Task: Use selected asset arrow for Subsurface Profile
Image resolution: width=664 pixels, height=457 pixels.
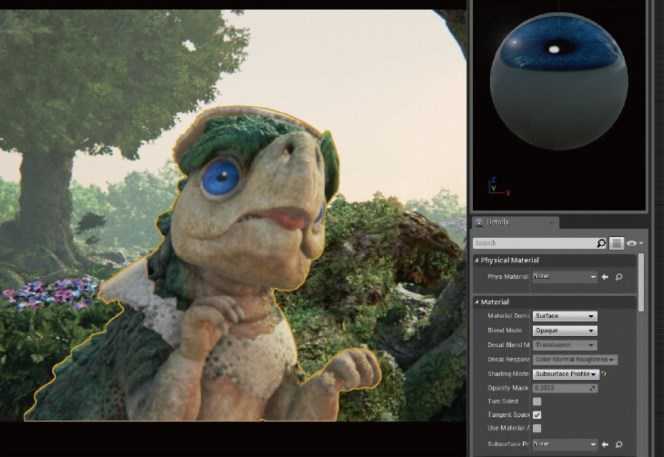Action: [x=605, y=444]
